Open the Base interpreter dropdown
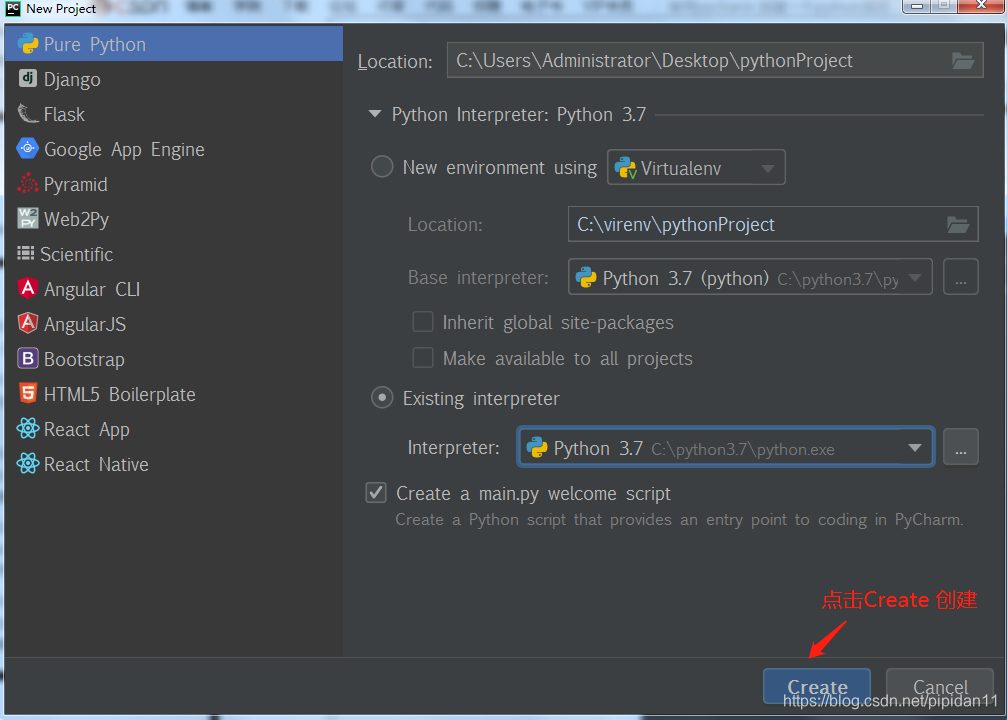The height and width of the screenshot is (720, 1007). tap(750, 277)
